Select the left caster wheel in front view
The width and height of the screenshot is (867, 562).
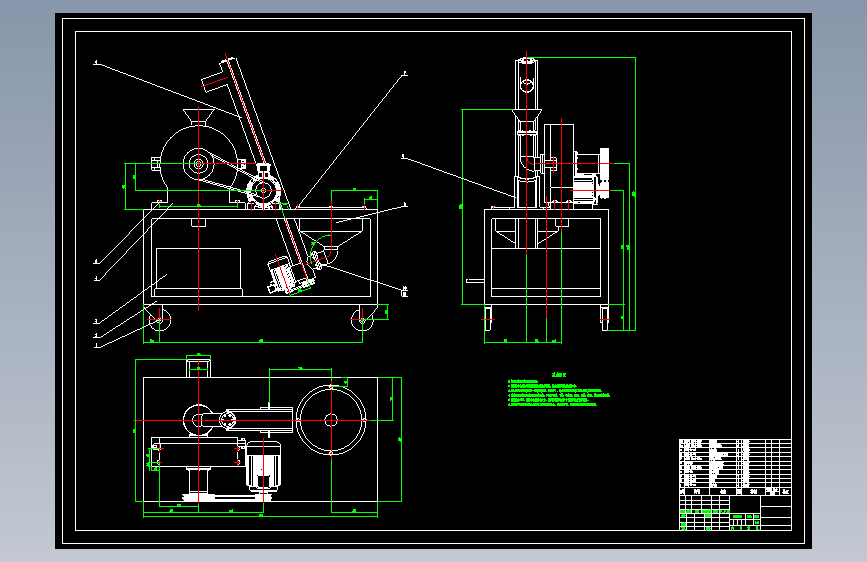click(x=160, y=319)
